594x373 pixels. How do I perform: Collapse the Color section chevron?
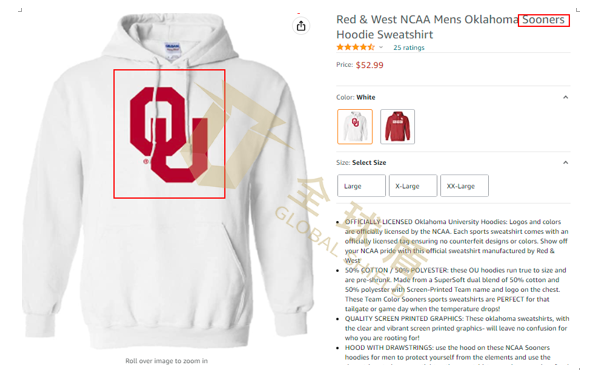(565, 97)
